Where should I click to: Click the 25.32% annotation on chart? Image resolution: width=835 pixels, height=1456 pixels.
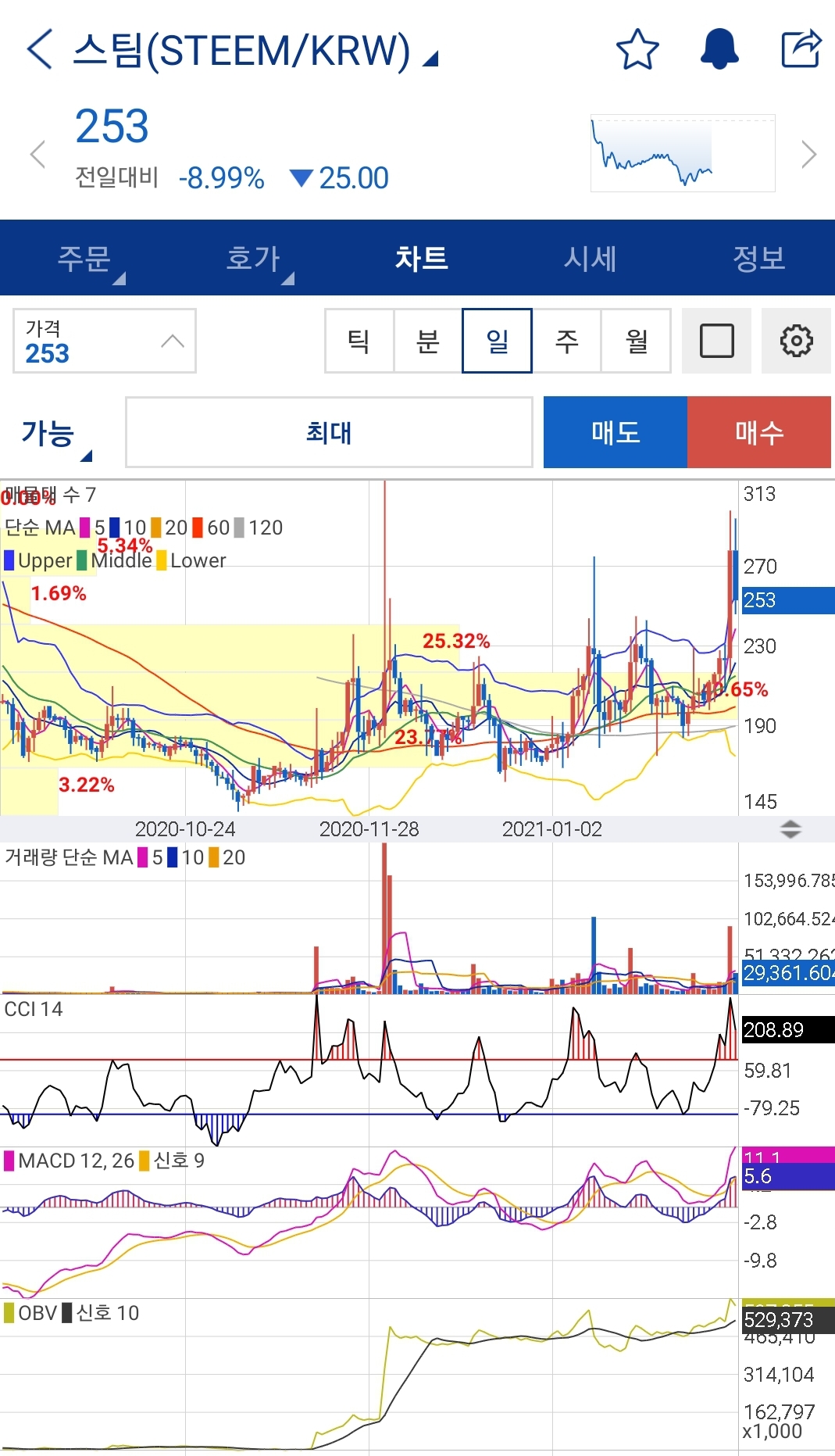456,642
